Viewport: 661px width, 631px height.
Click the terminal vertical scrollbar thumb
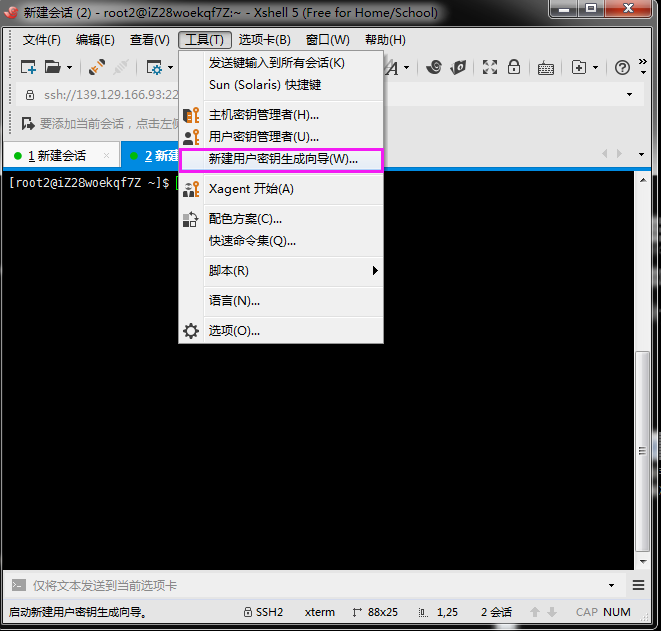point(643,451)
